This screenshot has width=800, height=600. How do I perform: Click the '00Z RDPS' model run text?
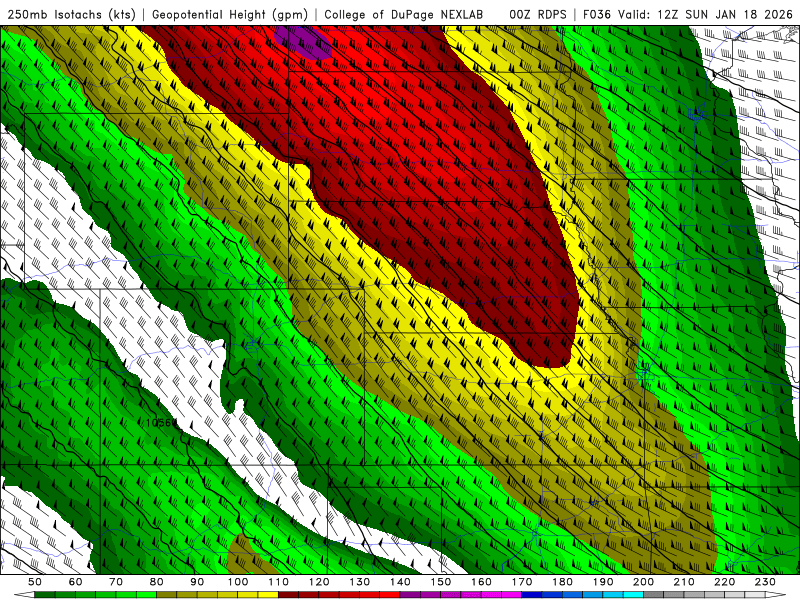point(538,14)
